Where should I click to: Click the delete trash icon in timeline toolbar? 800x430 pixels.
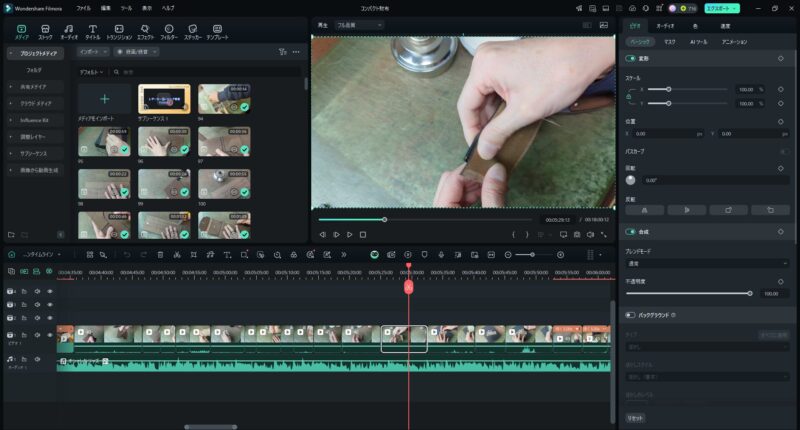point(160,255)
